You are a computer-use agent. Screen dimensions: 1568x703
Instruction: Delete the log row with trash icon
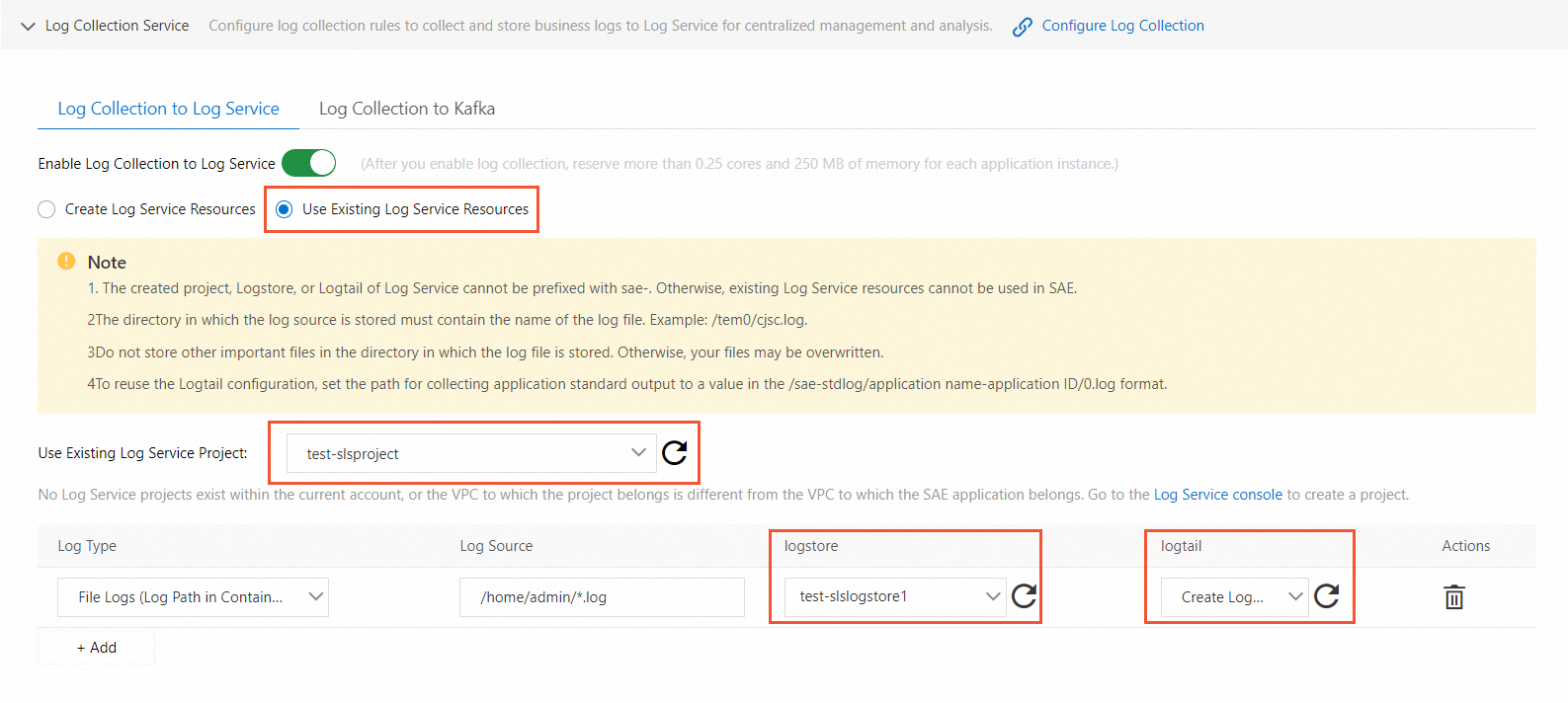point(1454,597)
